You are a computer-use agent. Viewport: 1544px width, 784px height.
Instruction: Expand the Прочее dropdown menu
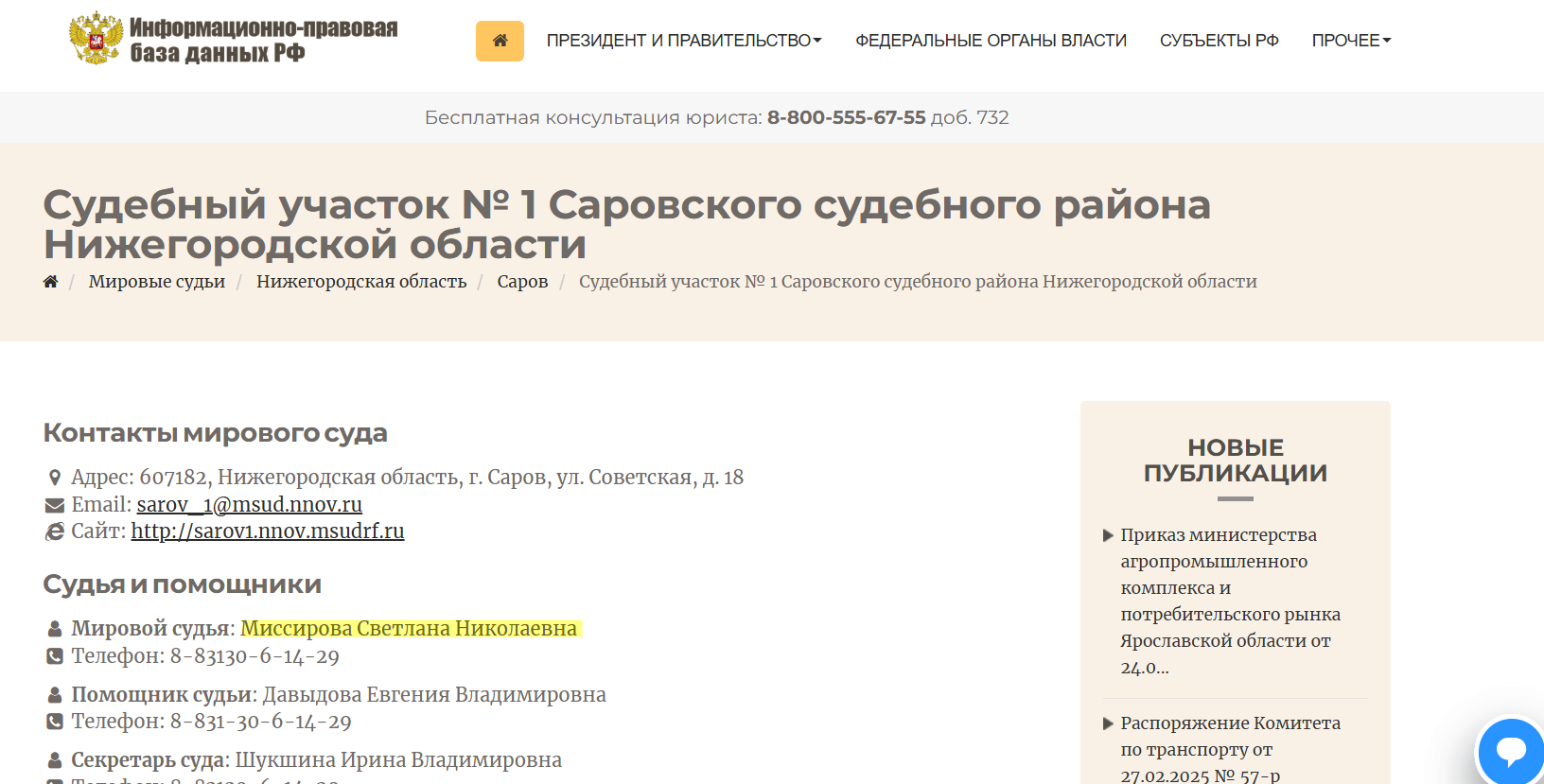(1351, 41)
